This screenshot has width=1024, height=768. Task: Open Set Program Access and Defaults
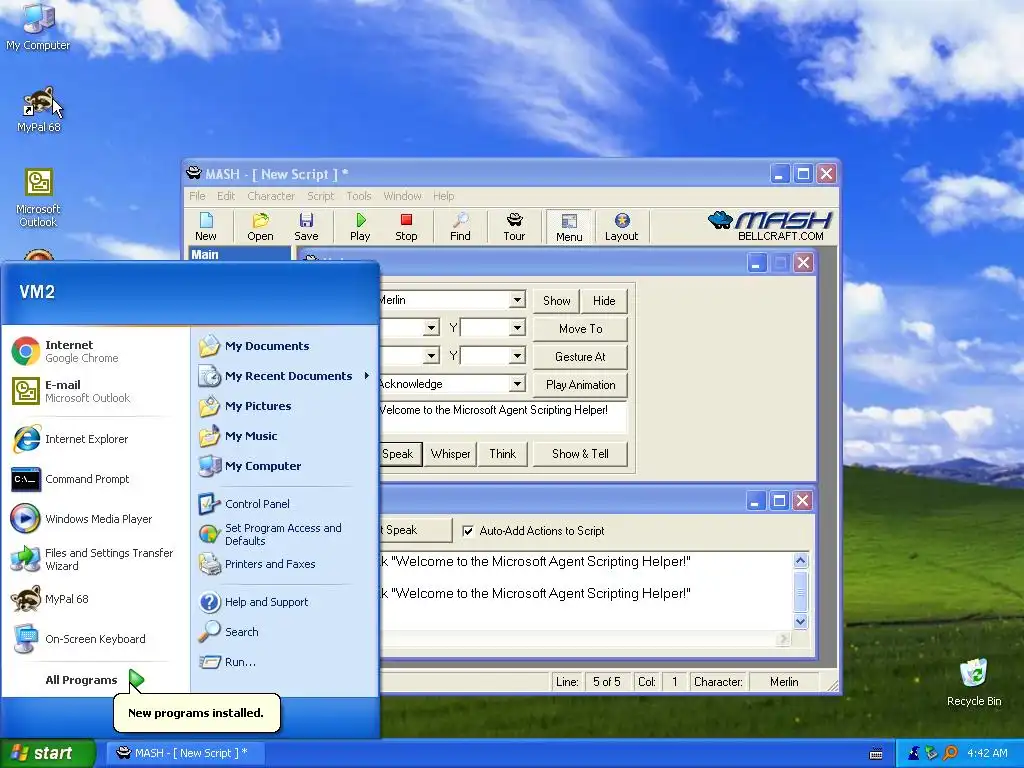tap(285, 534)
